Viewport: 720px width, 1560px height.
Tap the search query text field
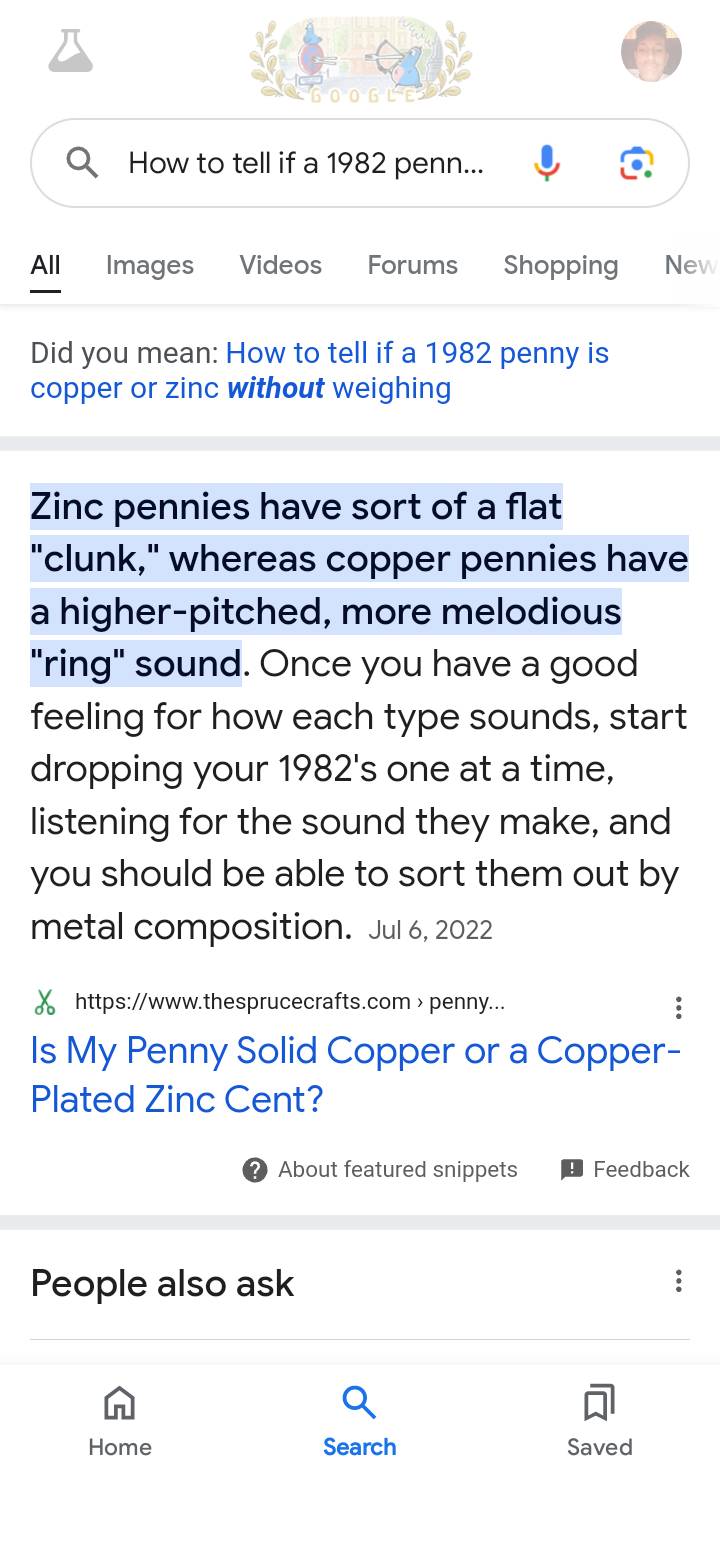tap(305, 163)
